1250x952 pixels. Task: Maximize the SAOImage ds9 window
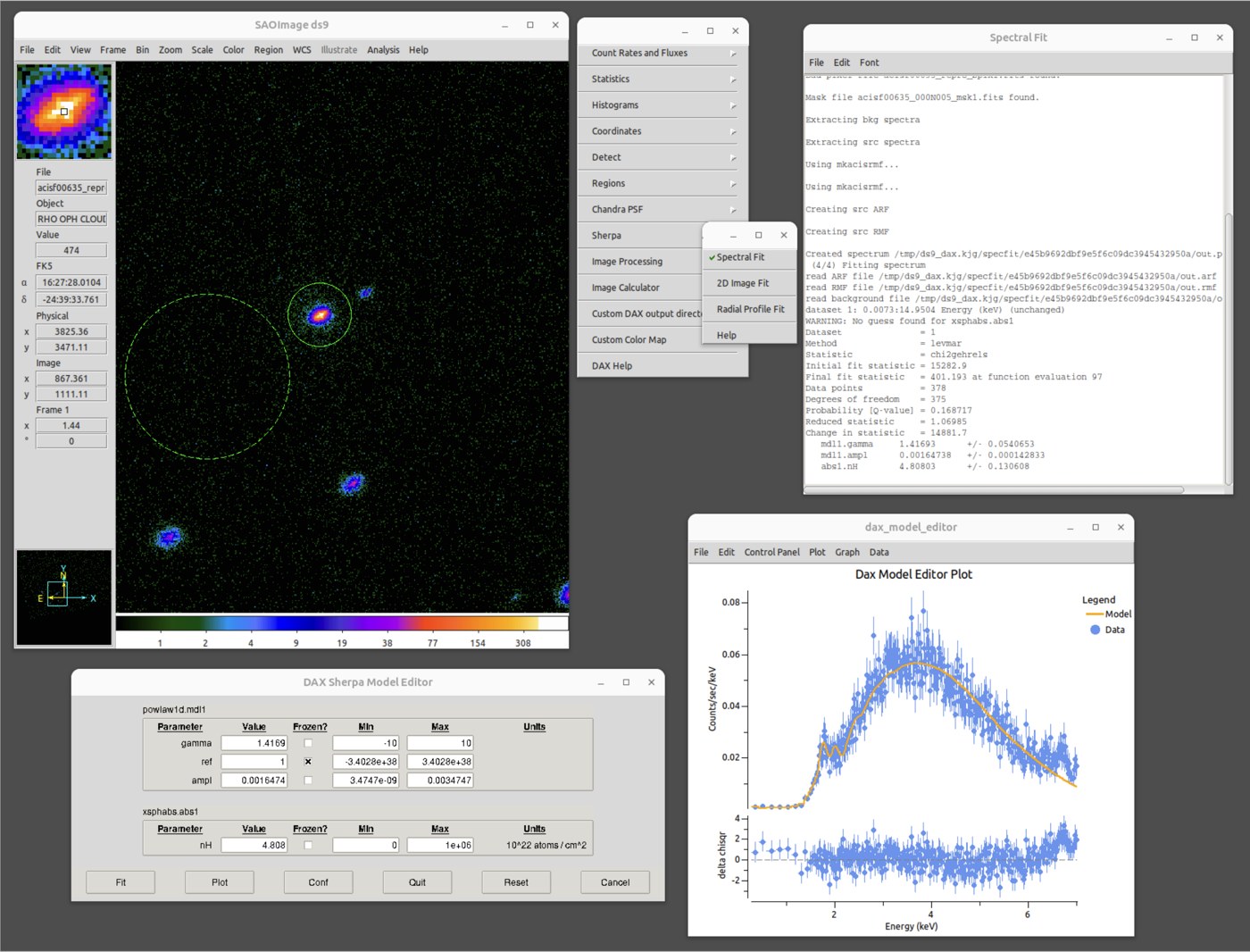click(530, 25)
